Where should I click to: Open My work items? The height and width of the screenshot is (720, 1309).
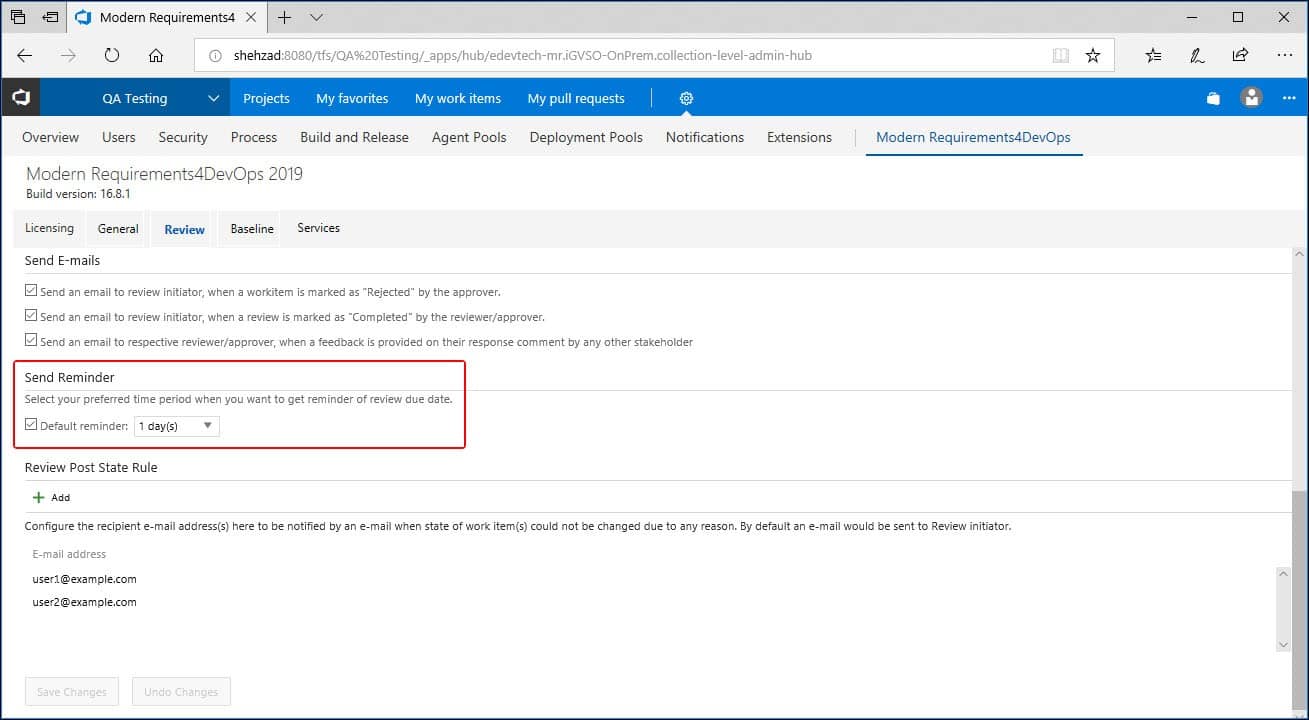click(x=458, y=98)
